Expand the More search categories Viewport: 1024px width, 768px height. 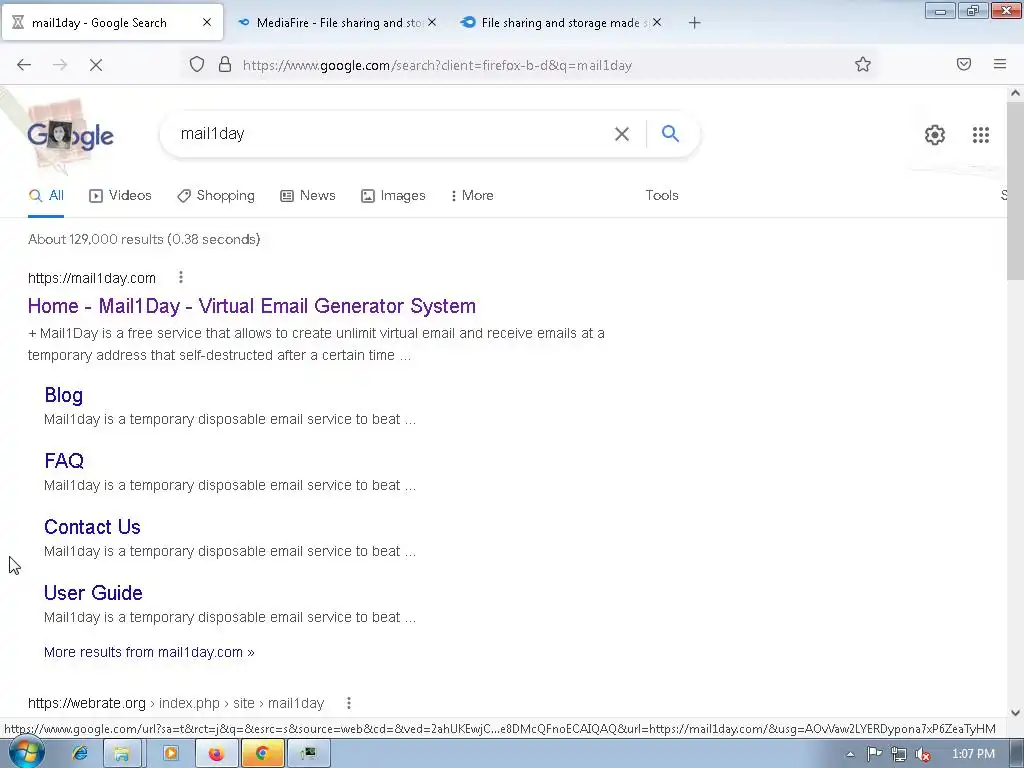tap(472, 195)
